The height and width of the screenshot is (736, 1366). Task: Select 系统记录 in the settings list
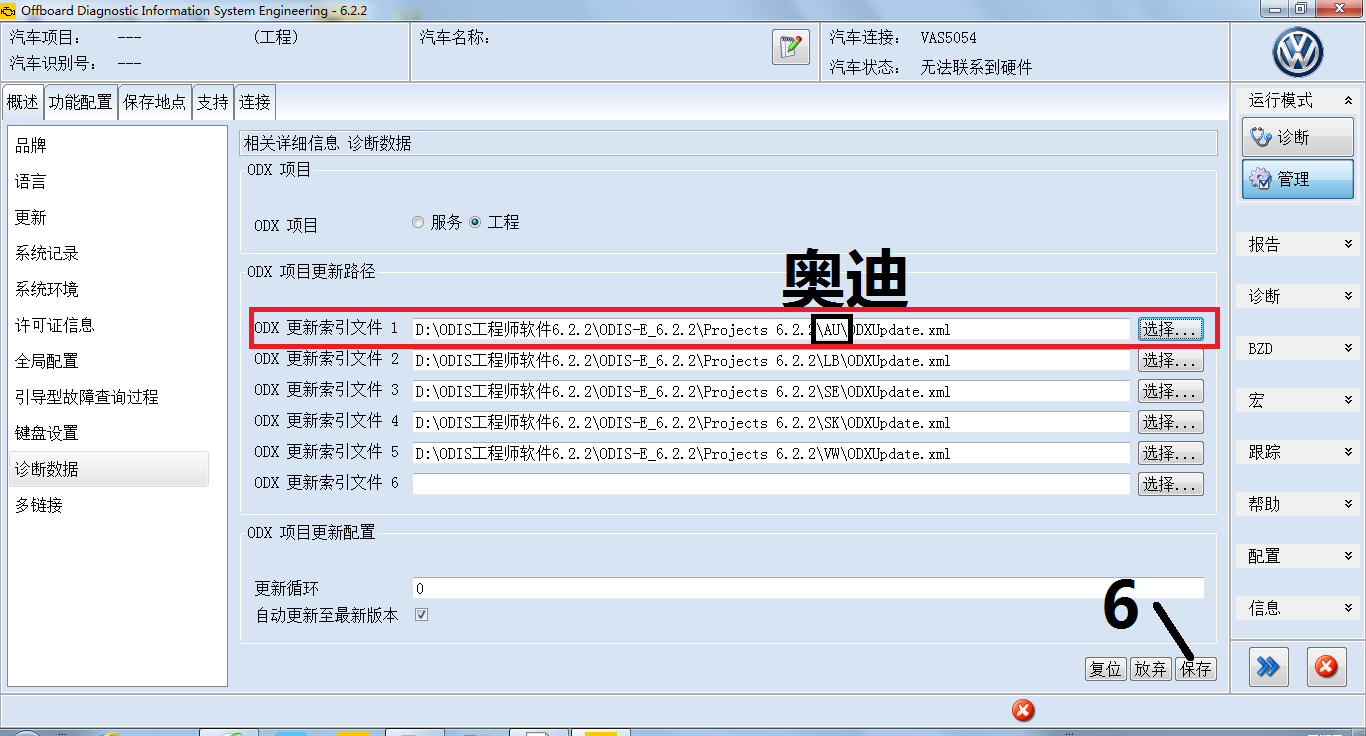[109, 254]
